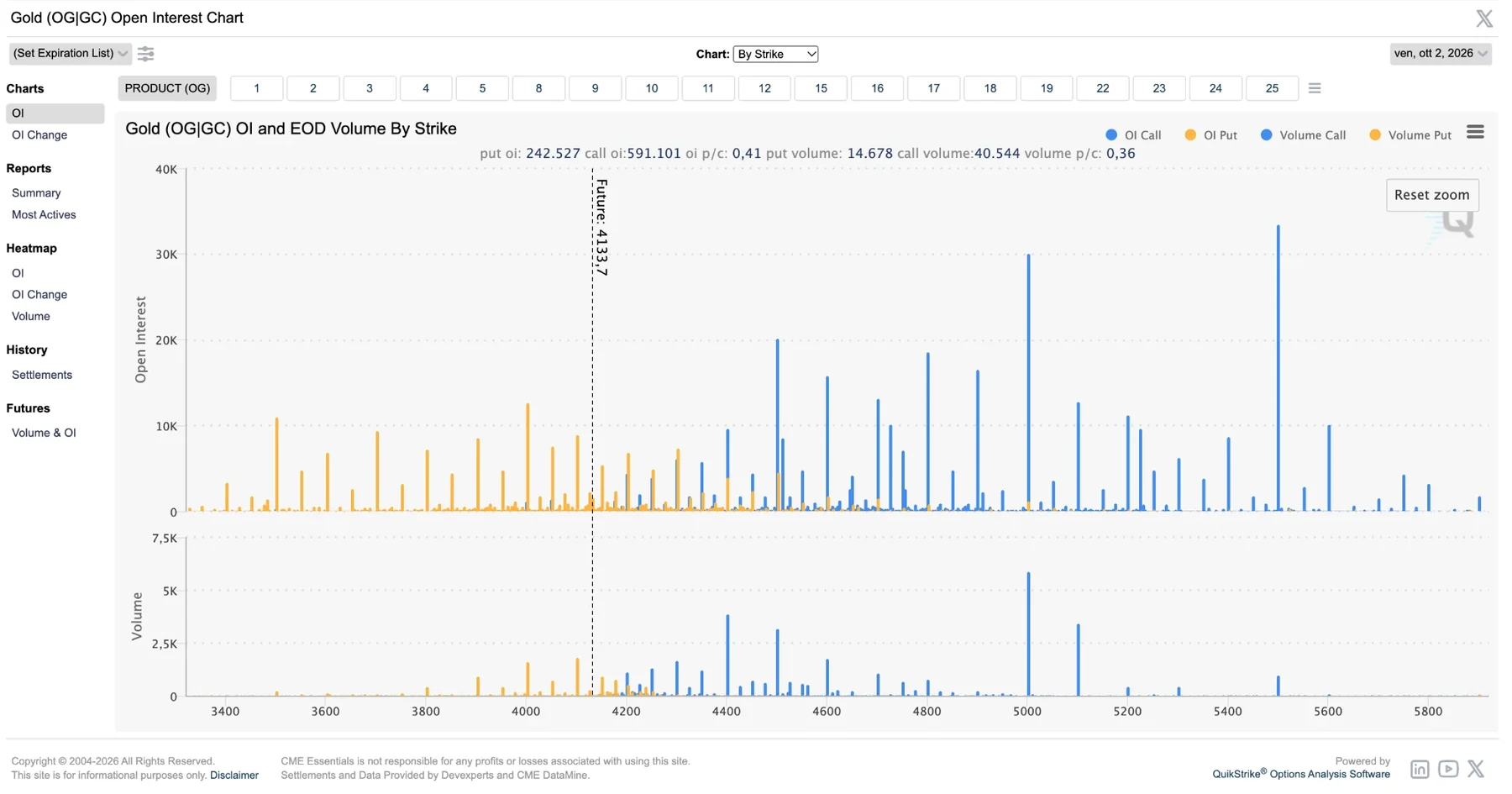Toggle Volume Put series in legend
The height and width of the screenshot is (794, 1512).
1410,135
